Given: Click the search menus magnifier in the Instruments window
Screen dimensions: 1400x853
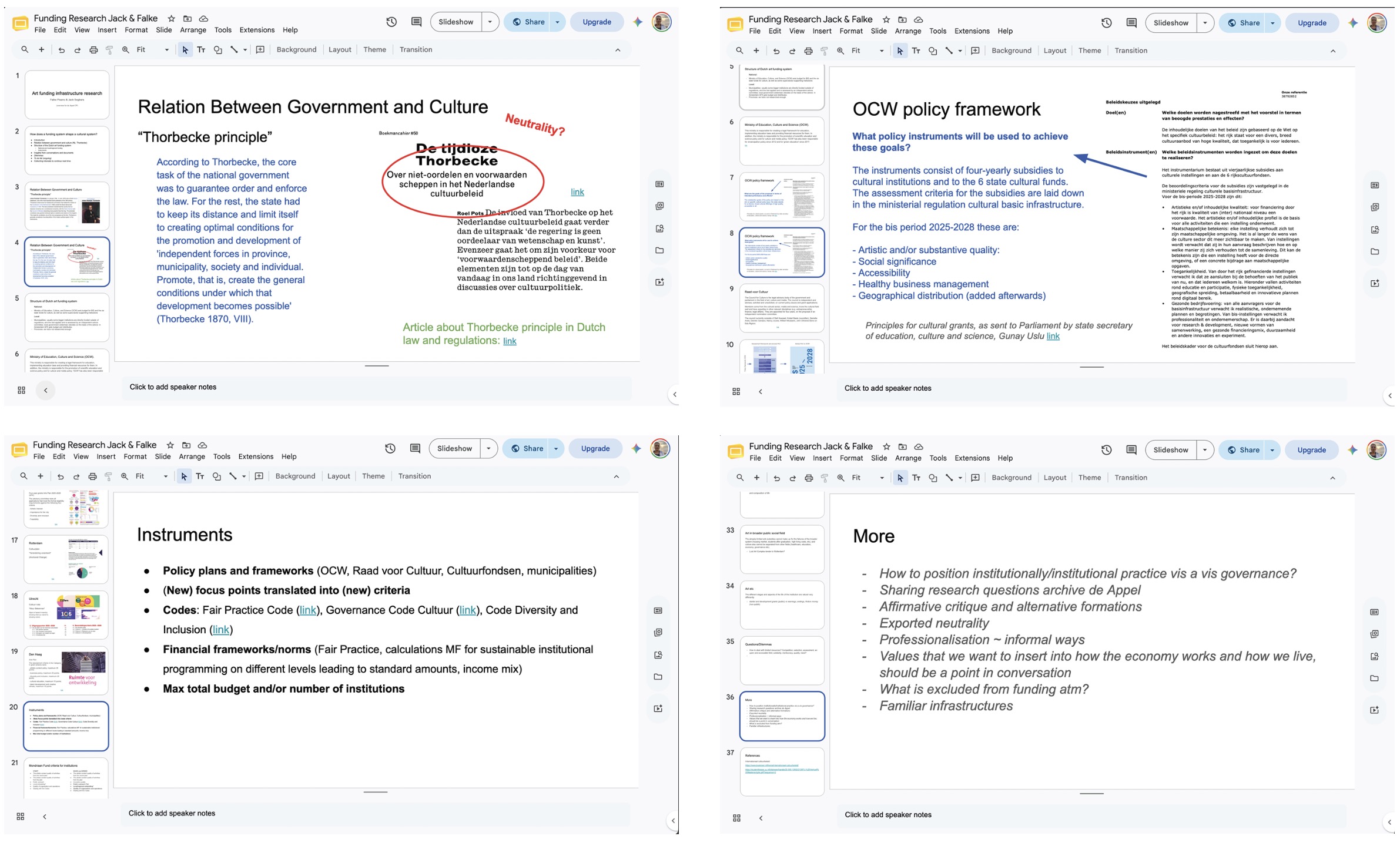Looking at the screenshot, I should point(24,476).
